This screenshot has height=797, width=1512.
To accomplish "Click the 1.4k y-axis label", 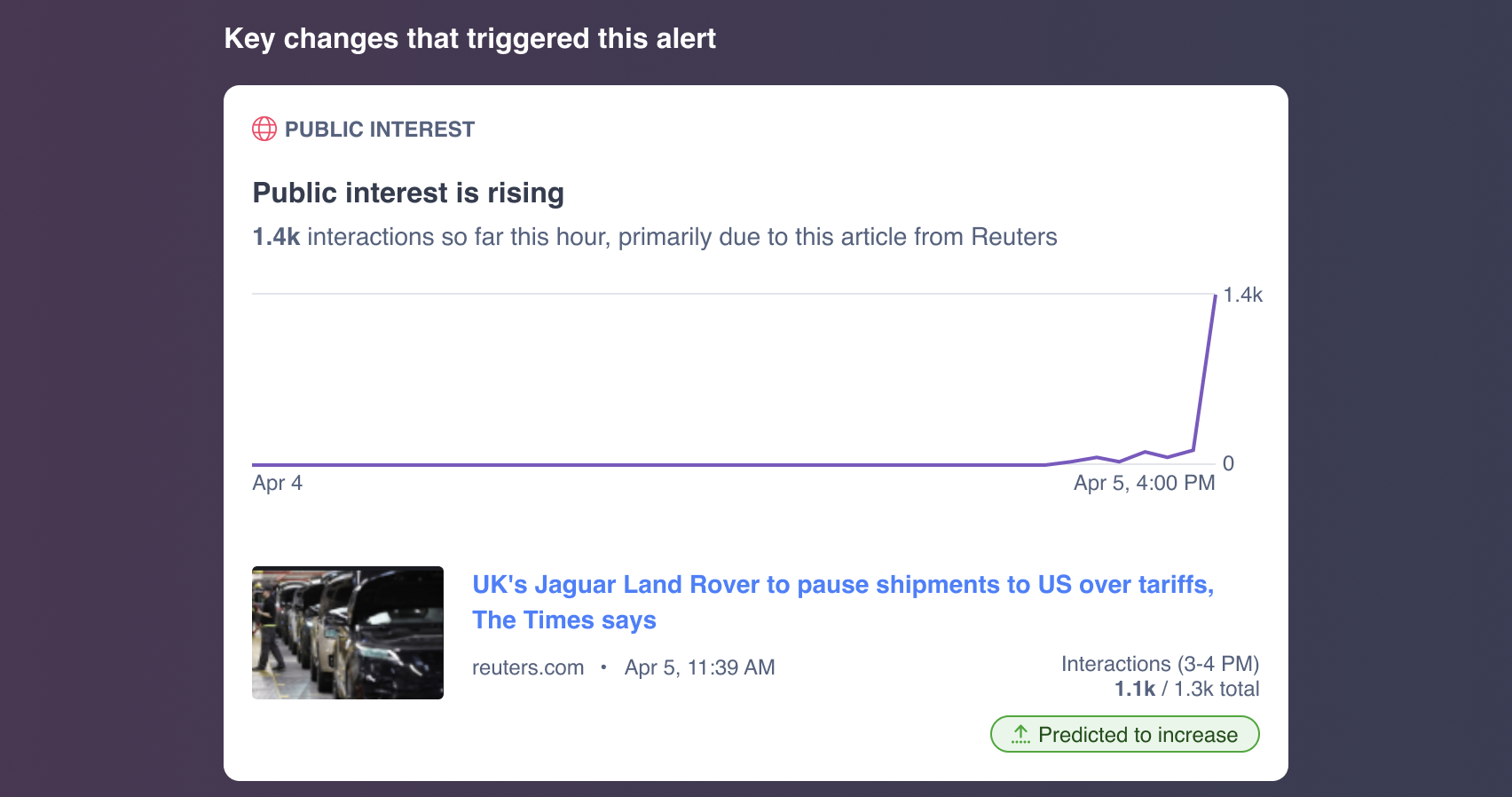I will click(x=1242, y=295).
